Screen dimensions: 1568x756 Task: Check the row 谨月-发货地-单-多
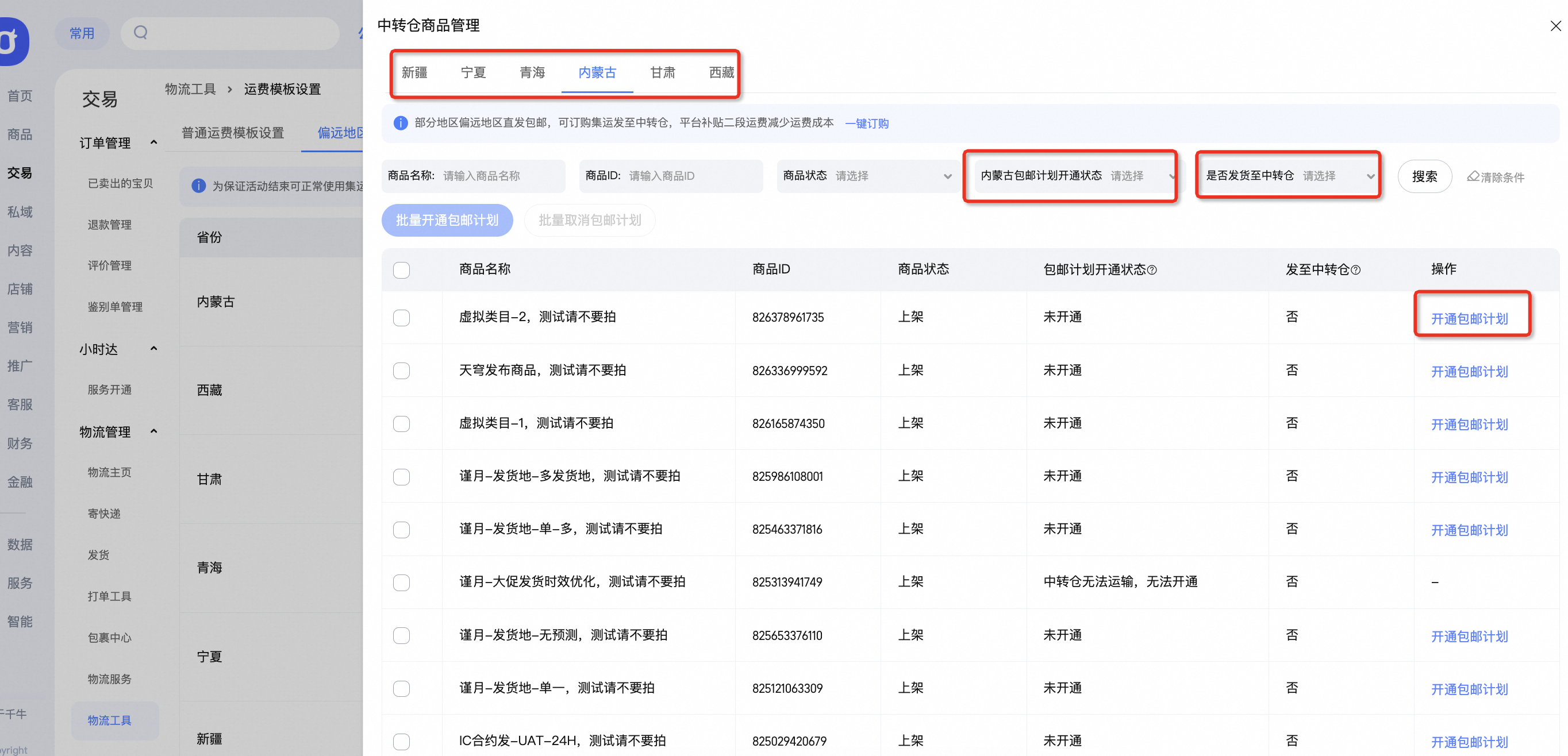click(401, 529)
